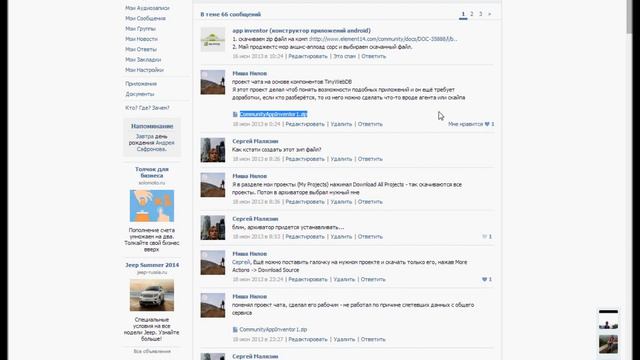Reply to the TinyWebDB chat project post
Screen dimensions: 640x360
(x=370, y=124)
